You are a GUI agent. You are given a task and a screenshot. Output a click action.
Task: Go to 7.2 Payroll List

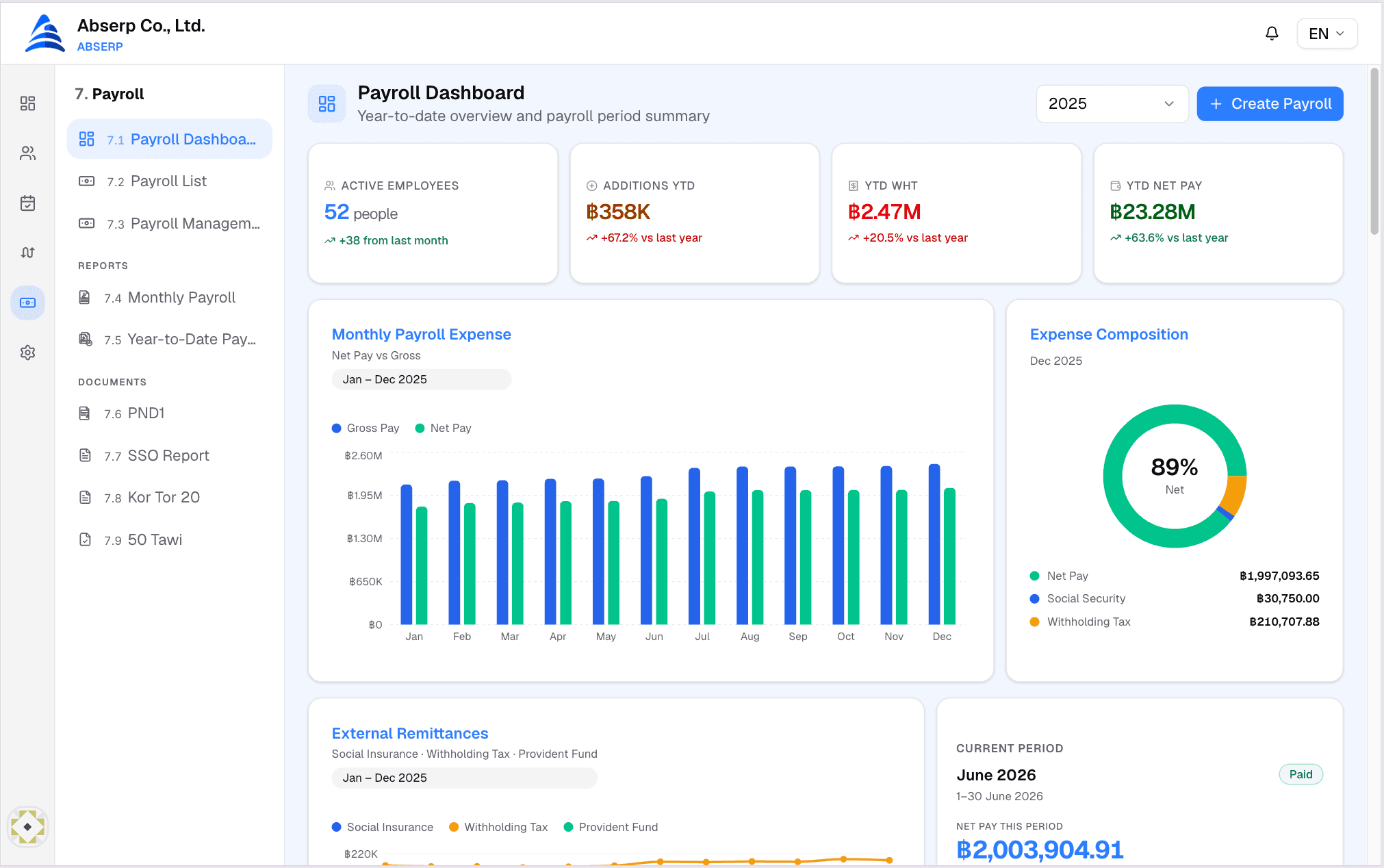[x=169, y=181]
